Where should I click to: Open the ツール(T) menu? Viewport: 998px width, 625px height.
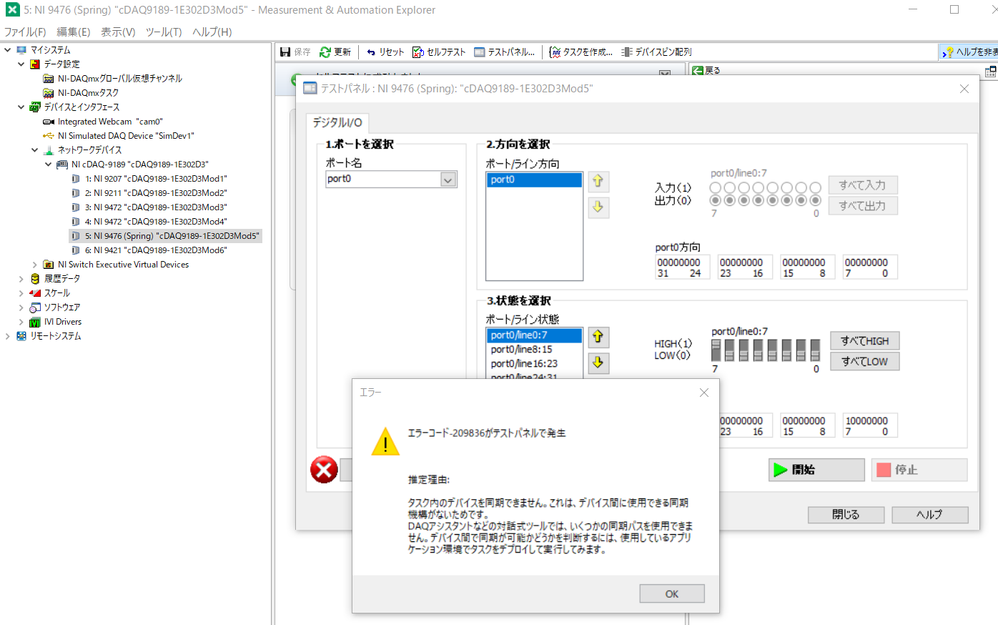point(164,32)
